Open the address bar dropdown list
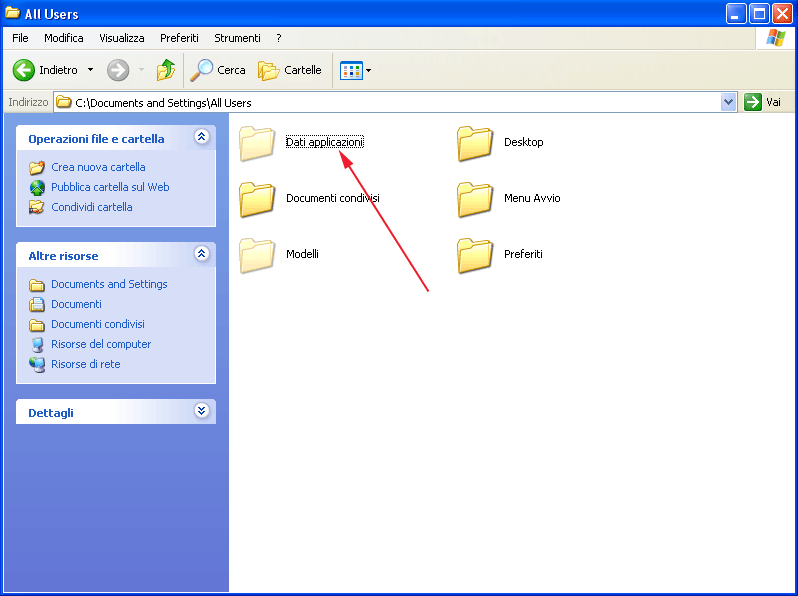798x596 pixels. tap(728, 102)
